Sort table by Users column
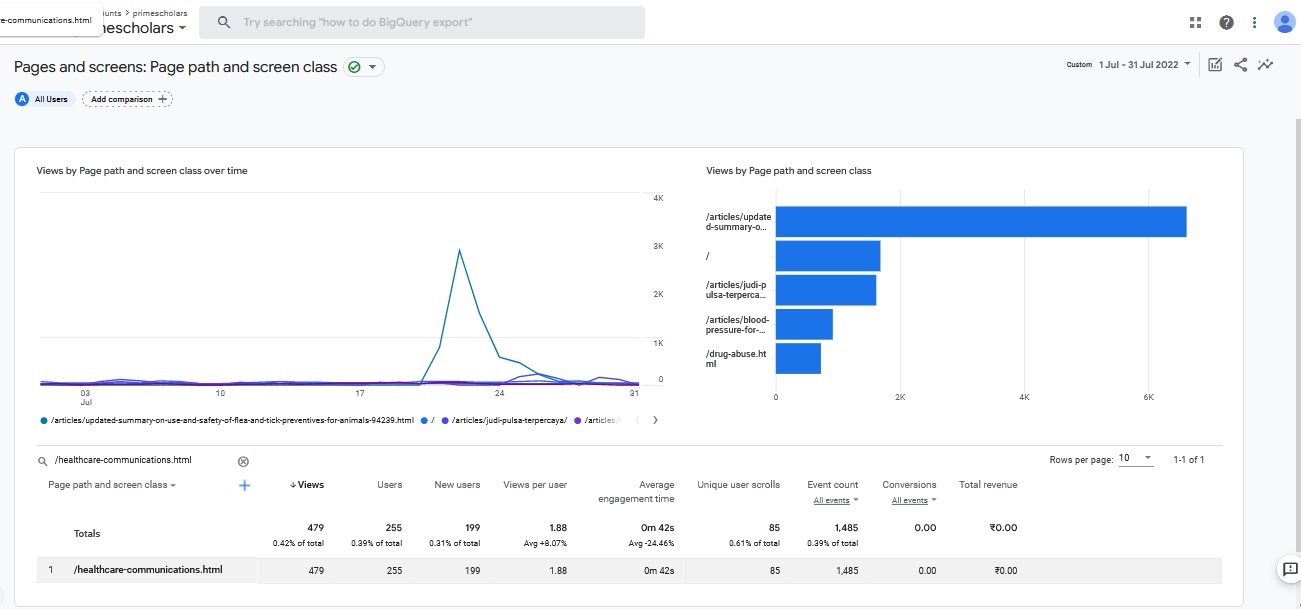This screenshot has height=609, width=1301. pos(389,485)
